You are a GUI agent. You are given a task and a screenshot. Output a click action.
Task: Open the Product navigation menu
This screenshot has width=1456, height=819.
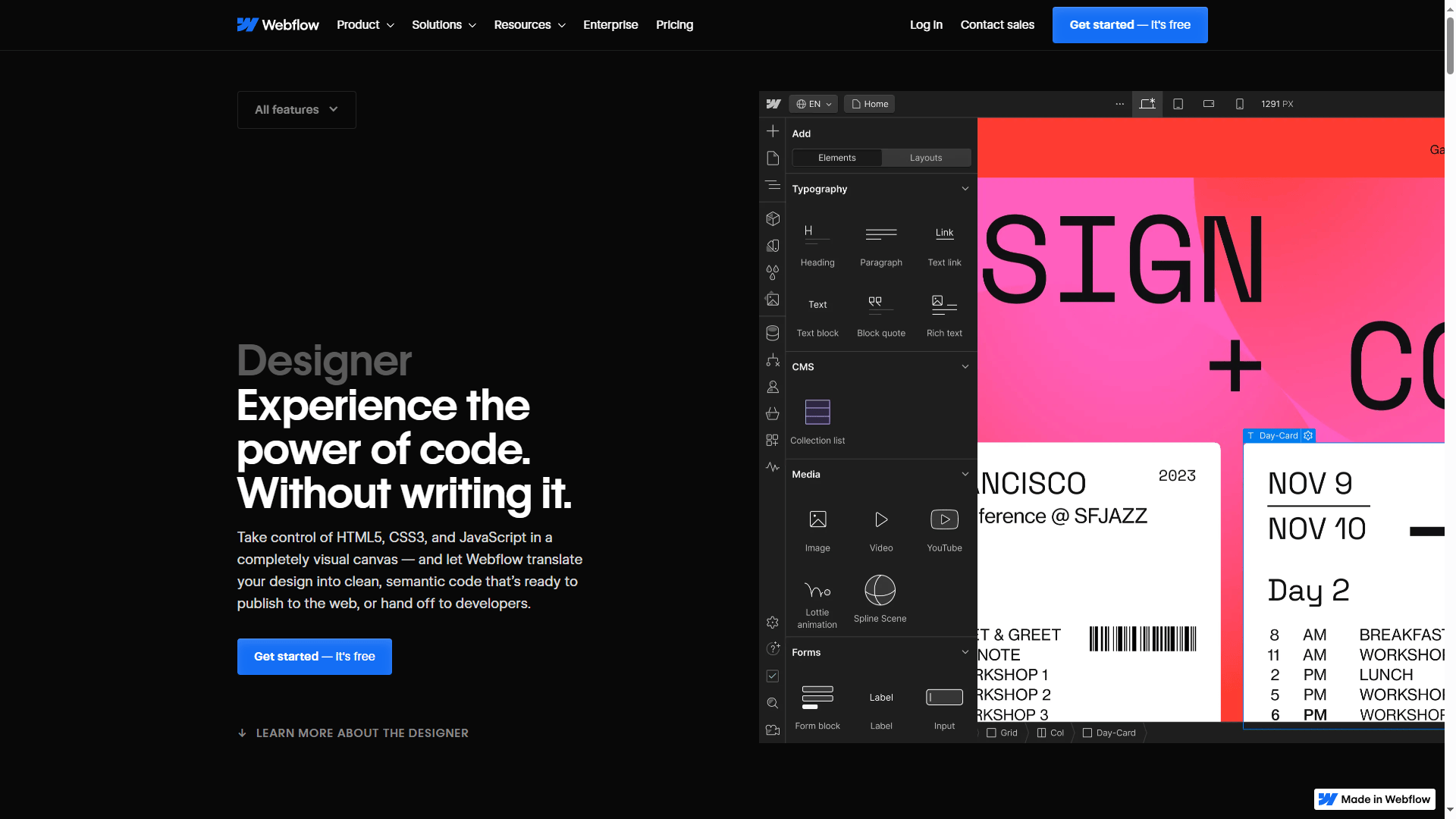click(363, 25)
